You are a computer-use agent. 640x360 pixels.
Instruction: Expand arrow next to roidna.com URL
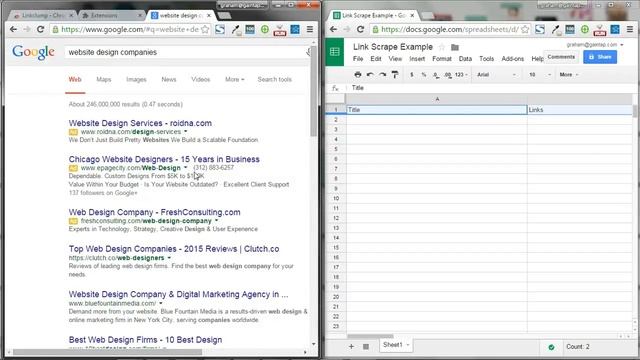(x=186, y=131)
